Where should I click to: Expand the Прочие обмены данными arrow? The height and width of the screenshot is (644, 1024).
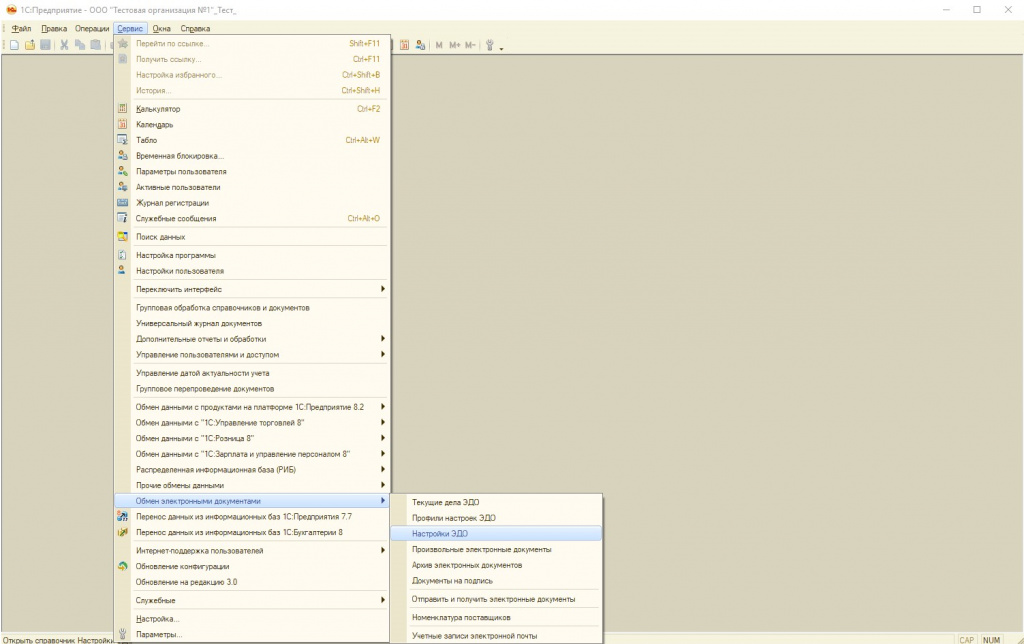coord(383,485)
